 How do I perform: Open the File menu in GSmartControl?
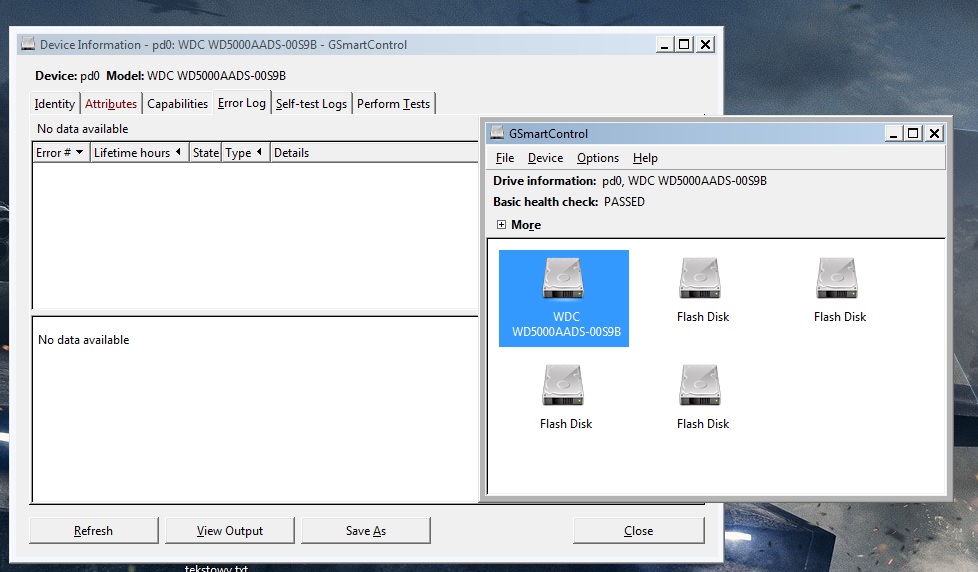click(505, 158)
